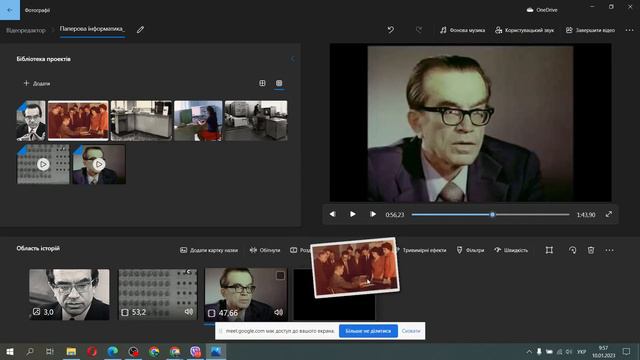Screen dimensions: 640x360
Task: Click duration label 3,0 on storyboard photo
Action: pos(48,312)
